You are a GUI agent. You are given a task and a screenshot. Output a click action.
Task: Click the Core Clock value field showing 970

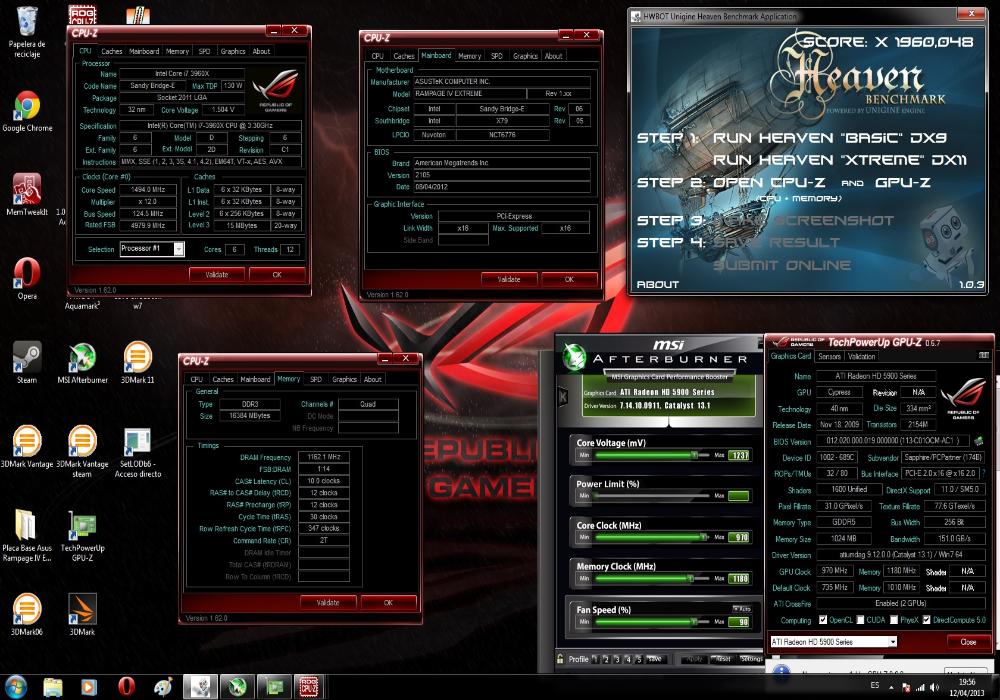click(739, 537)
